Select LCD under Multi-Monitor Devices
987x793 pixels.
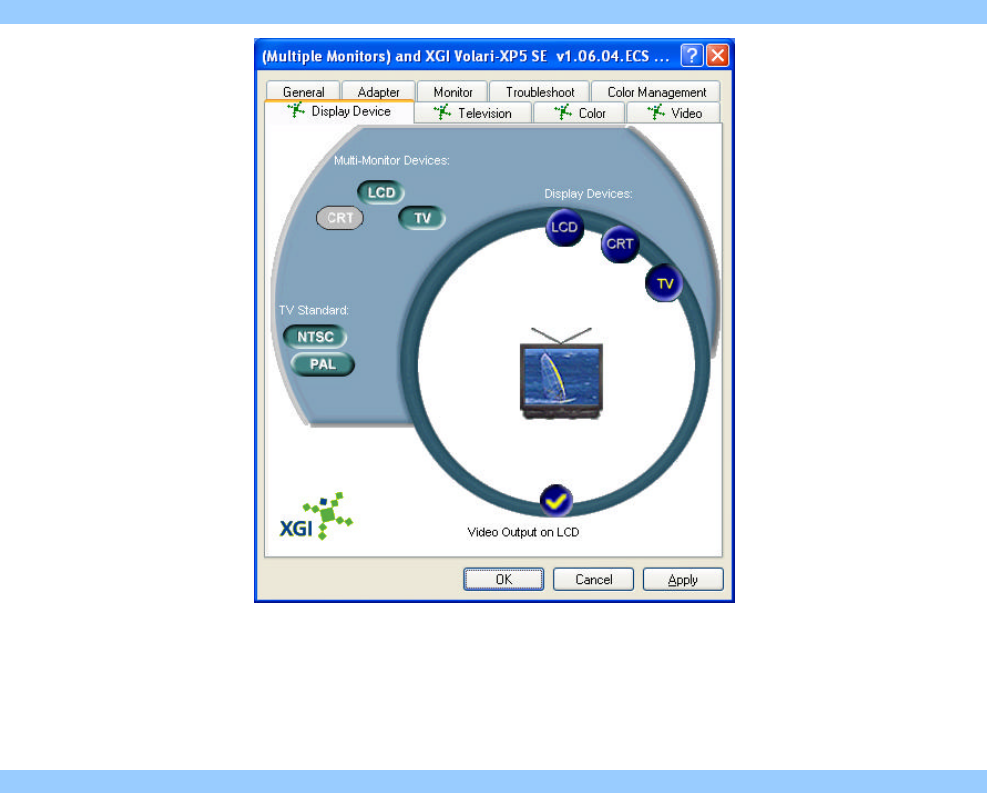[381, 193]
